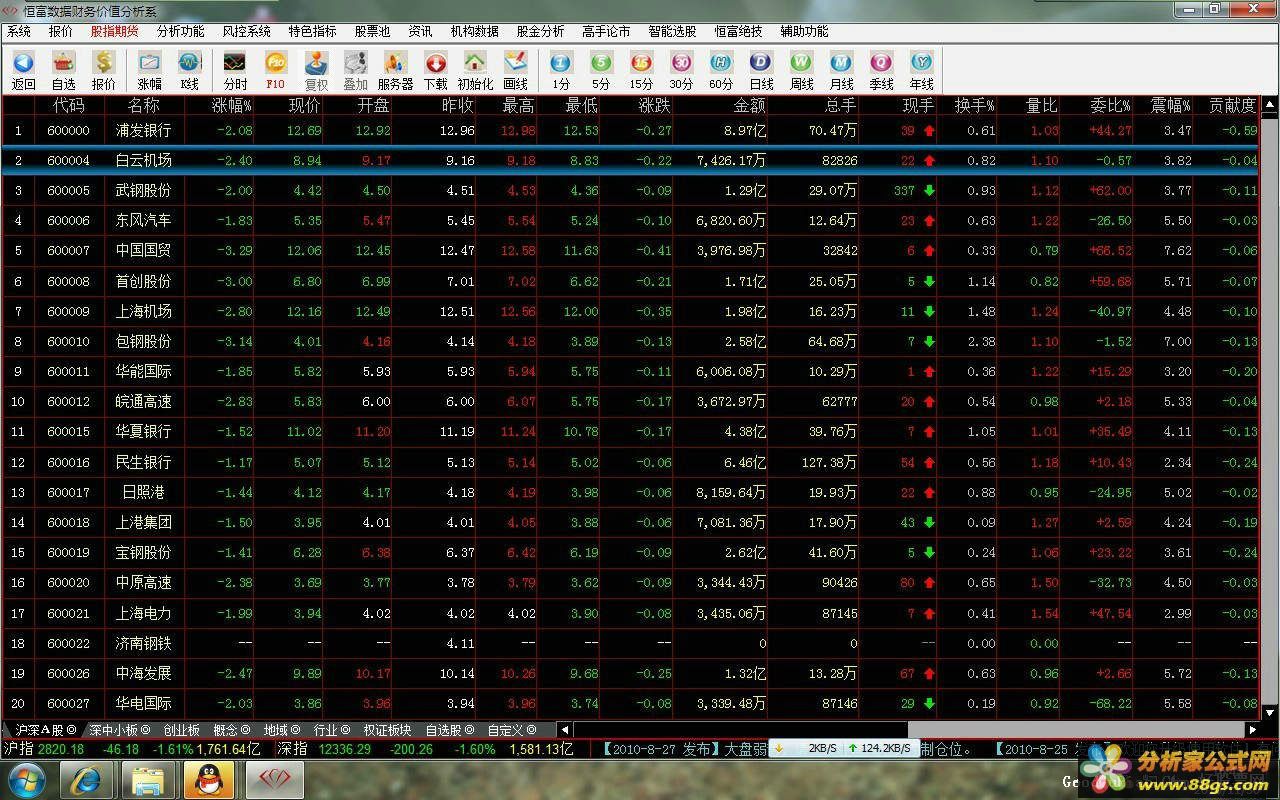Open the 系统 menu
Viewport: 1280px width, 800px height.
tap(19, 32)
